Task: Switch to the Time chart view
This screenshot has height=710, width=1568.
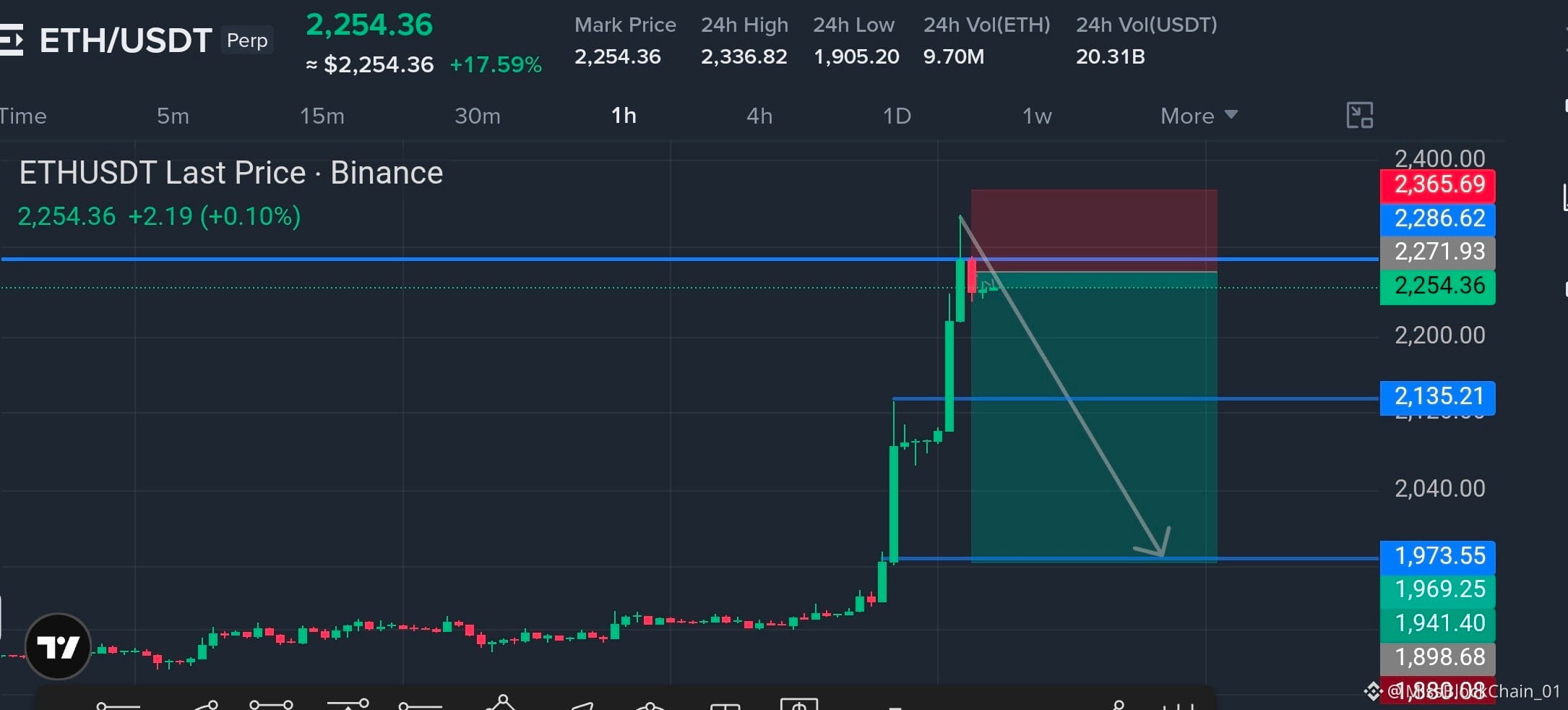Action: click(23, 116)
